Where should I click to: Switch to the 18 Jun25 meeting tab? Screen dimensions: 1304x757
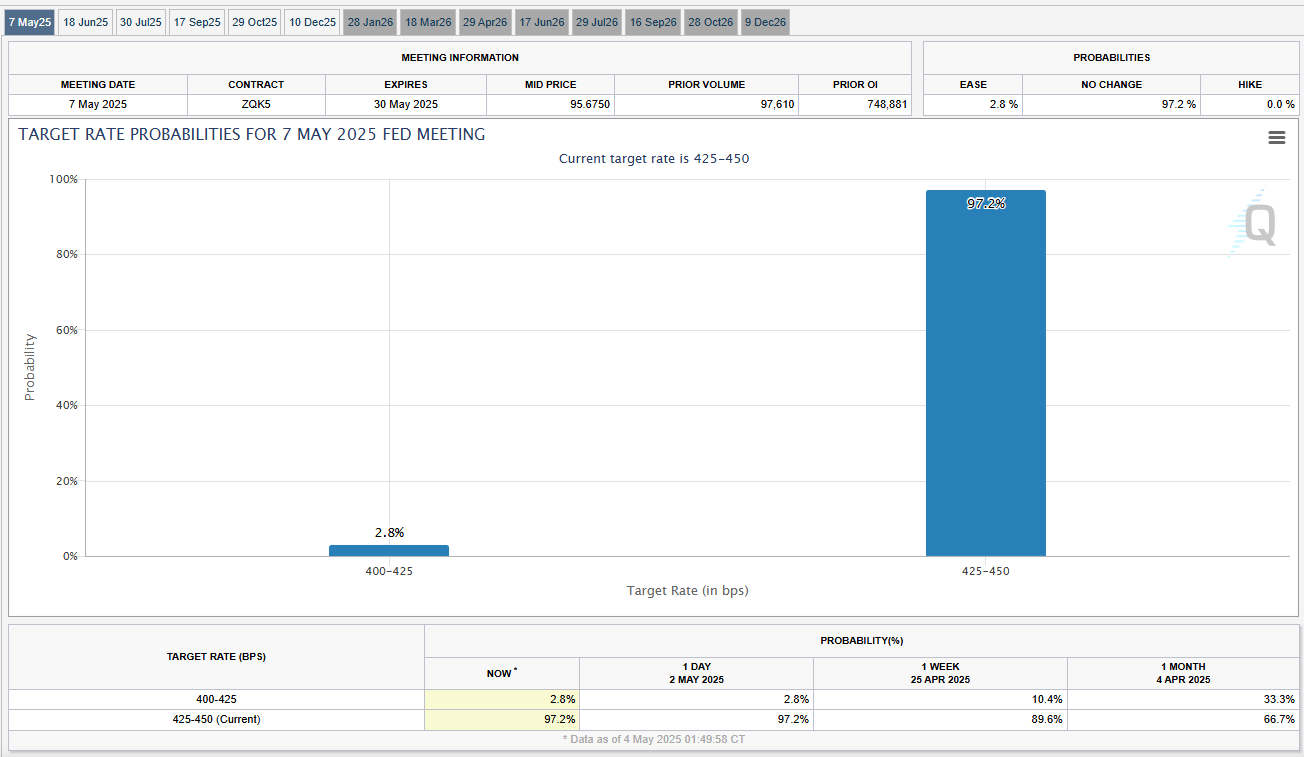[x=85, y=22]
